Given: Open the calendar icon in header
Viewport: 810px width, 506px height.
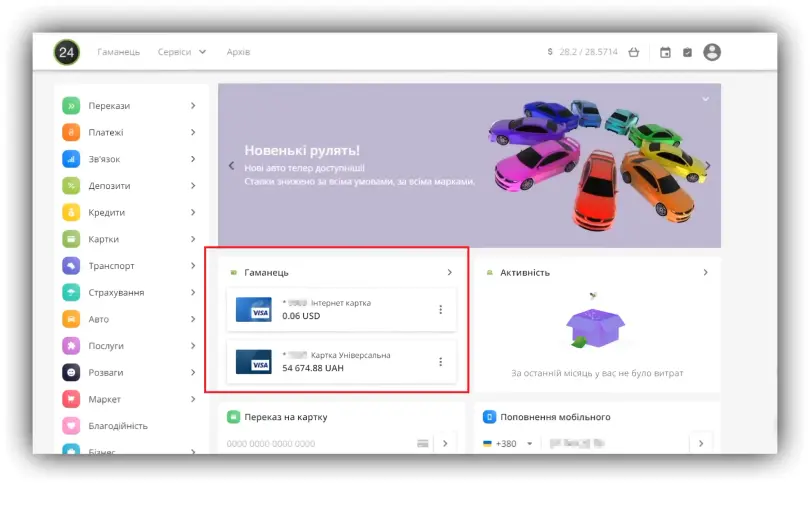Looking at the screenshot, I should pos(665,52).
